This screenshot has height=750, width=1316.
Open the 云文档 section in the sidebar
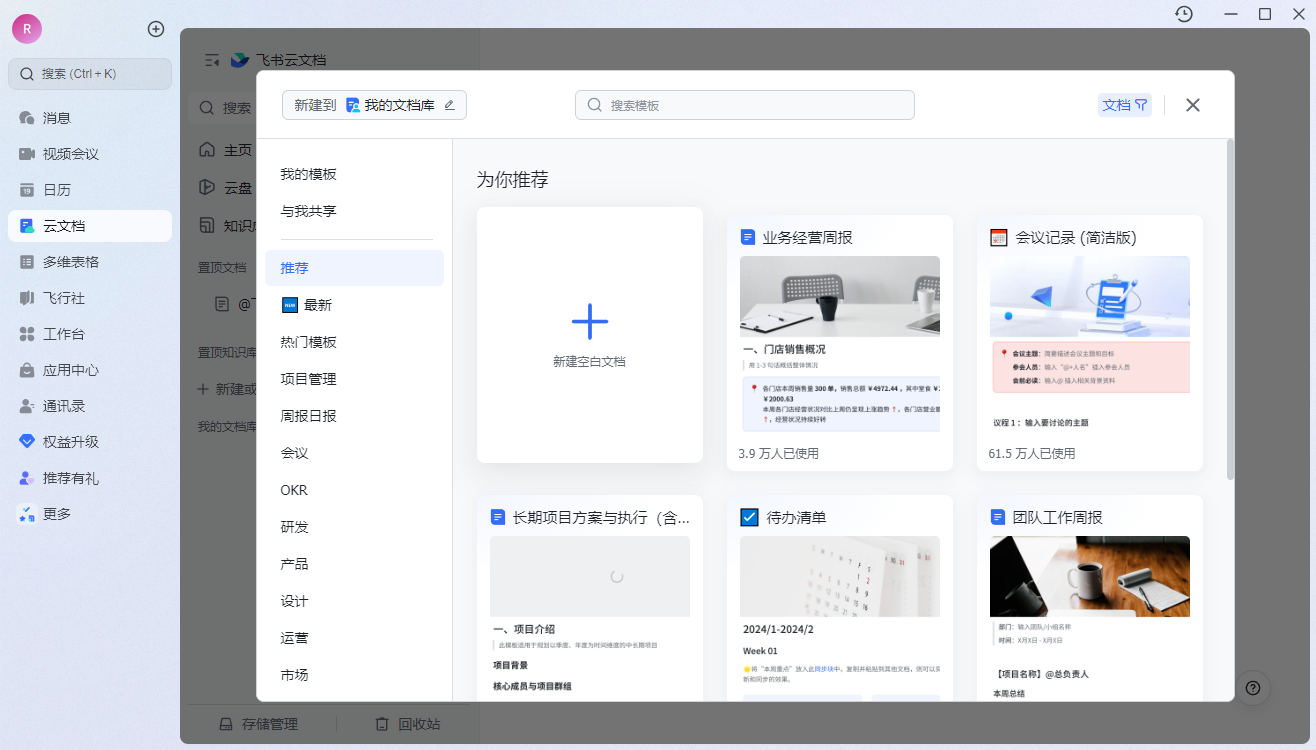pos(89,225)
